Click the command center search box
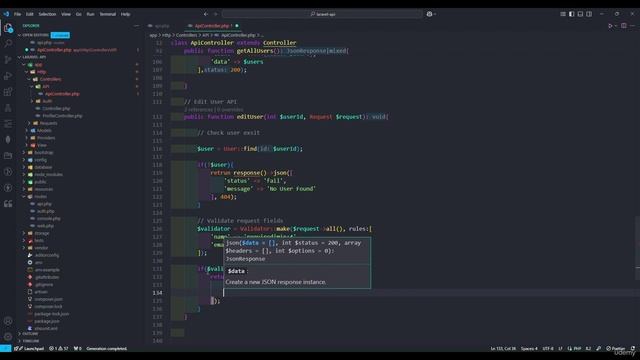Image resolution: width=640 pixels, height=360 pixels. (322, 14)
